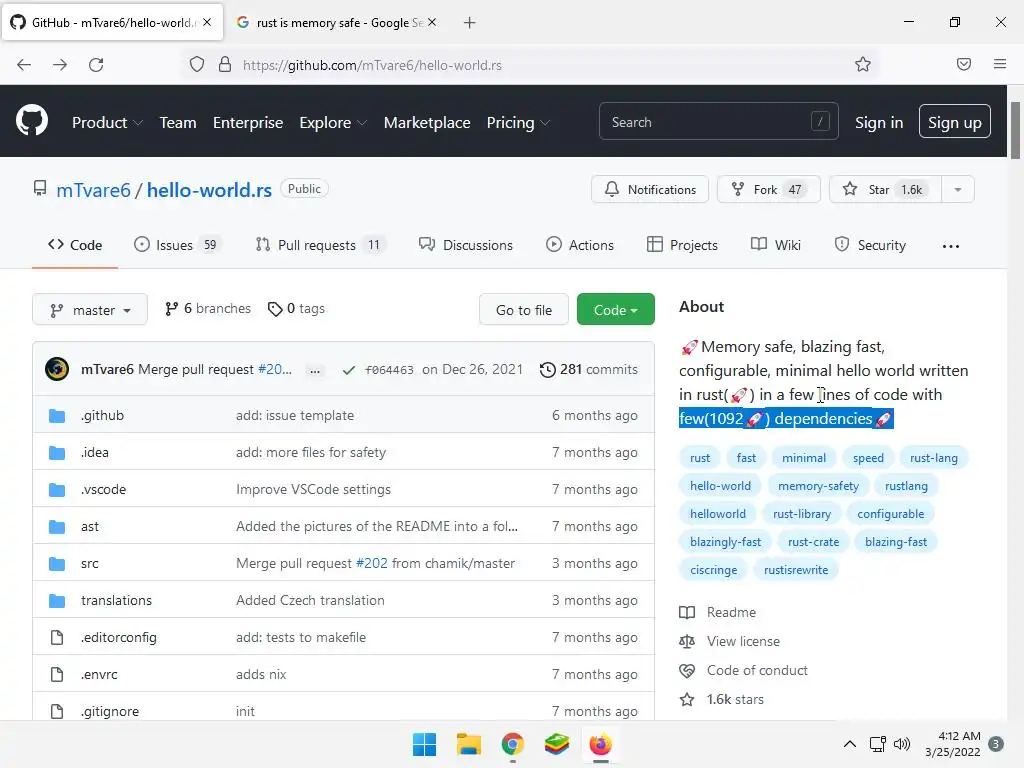Star the repository

(x=885, y=189)
